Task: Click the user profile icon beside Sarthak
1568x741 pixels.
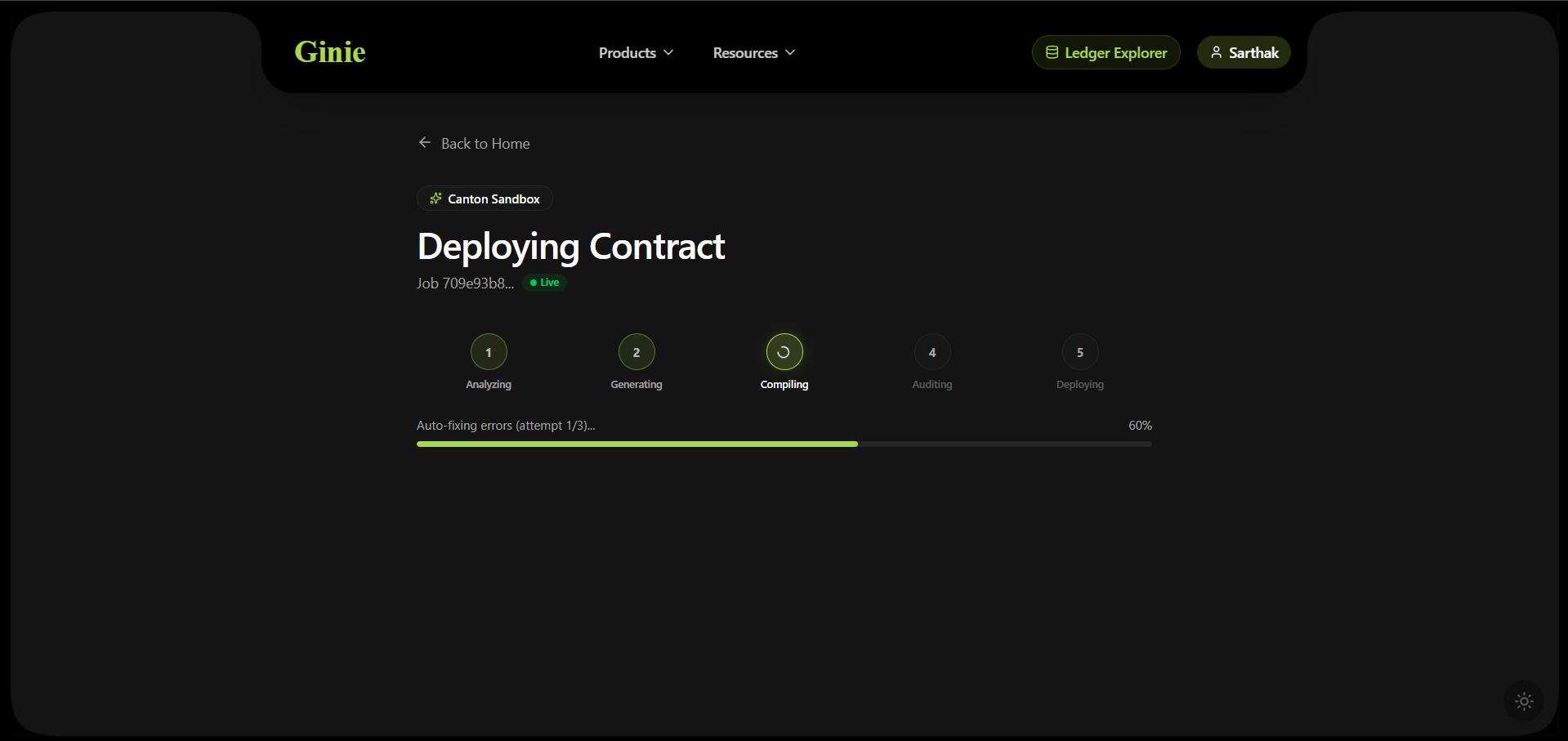Action: [x=1217, y=52]
